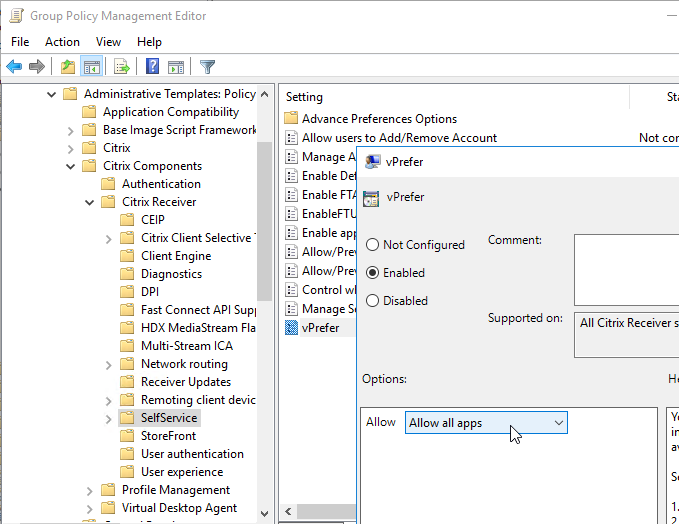Click the vPrefer dialog title bar icon
679x524 pixels.
(372, 162)
